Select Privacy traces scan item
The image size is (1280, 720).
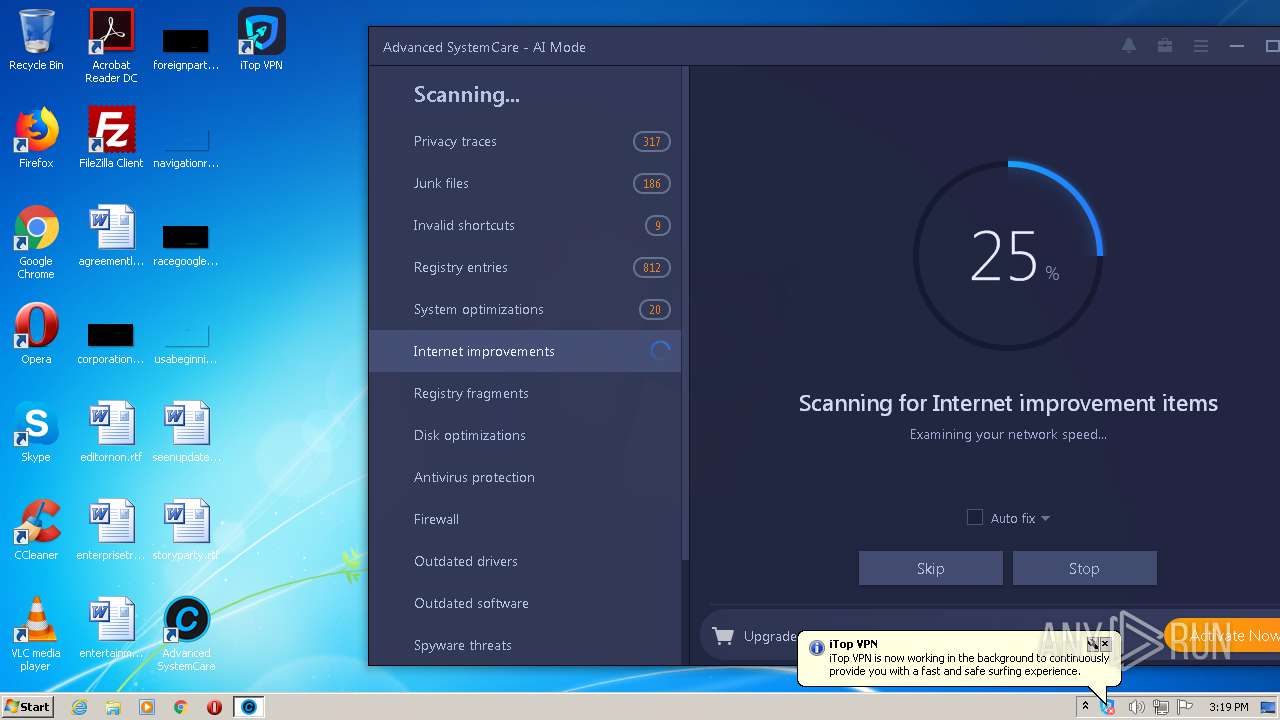coord(525,141)
